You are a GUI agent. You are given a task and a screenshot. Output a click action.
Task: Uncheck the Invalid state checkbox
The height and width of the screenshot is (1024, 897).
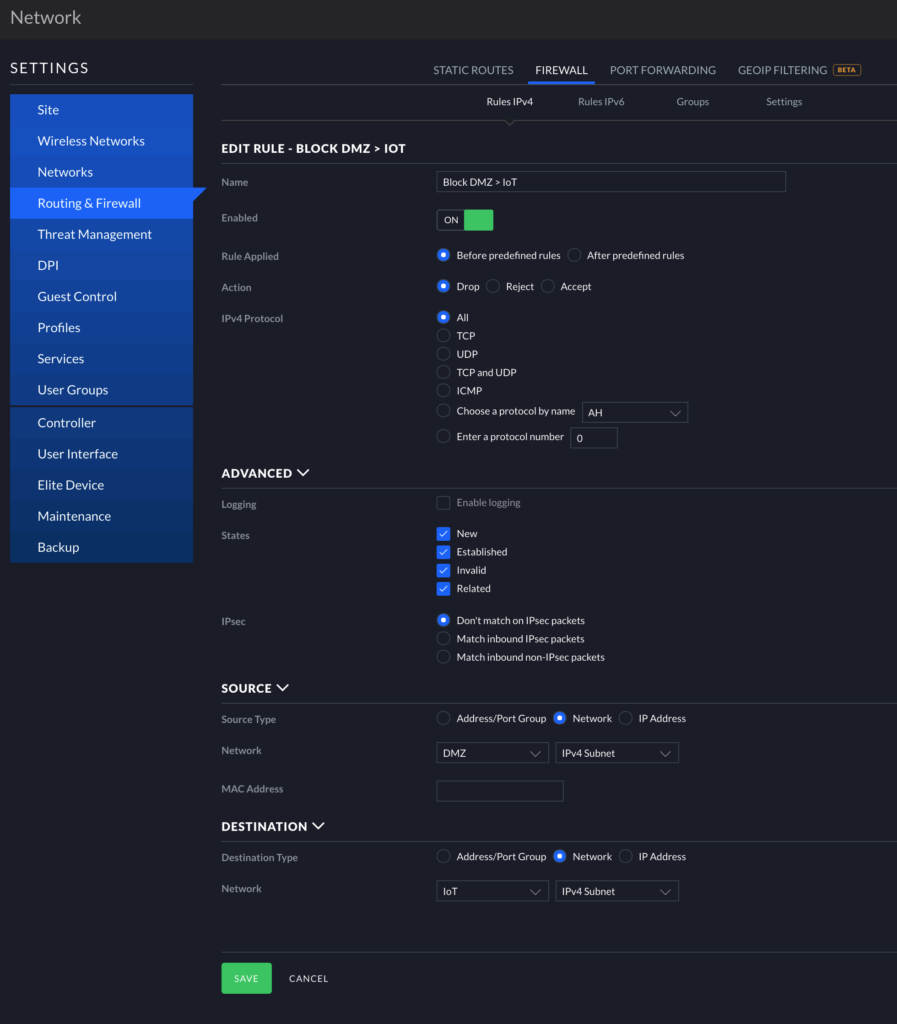tap(443, 570)
